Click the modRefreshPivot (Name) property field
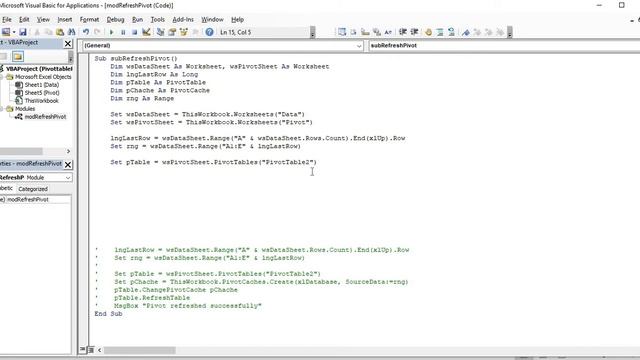Image resolution: width=640 pixels, height=360 pixels. pyautogui.click(x=38, y=200)
